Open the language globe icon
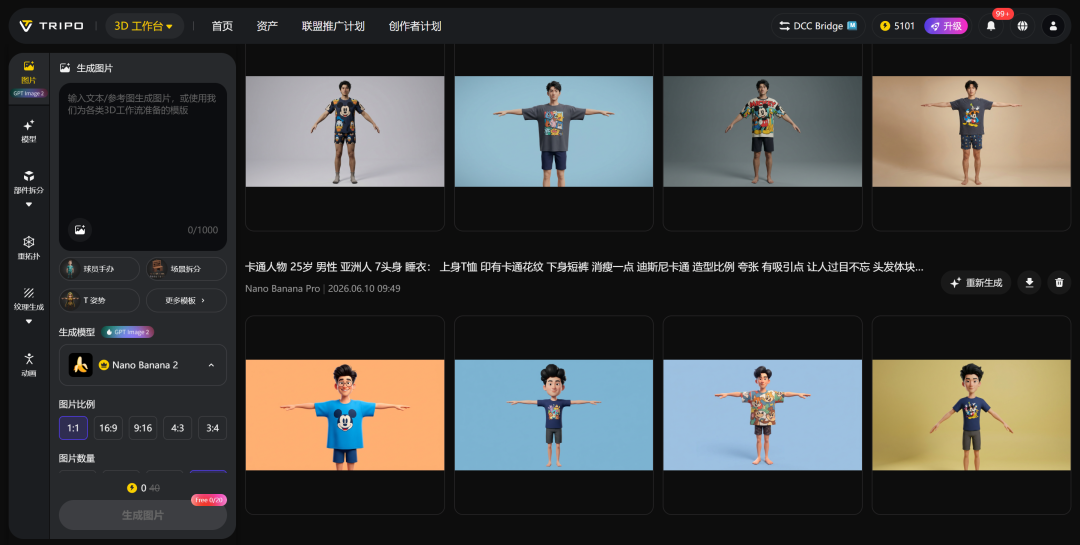 (x=1022, y=26)
